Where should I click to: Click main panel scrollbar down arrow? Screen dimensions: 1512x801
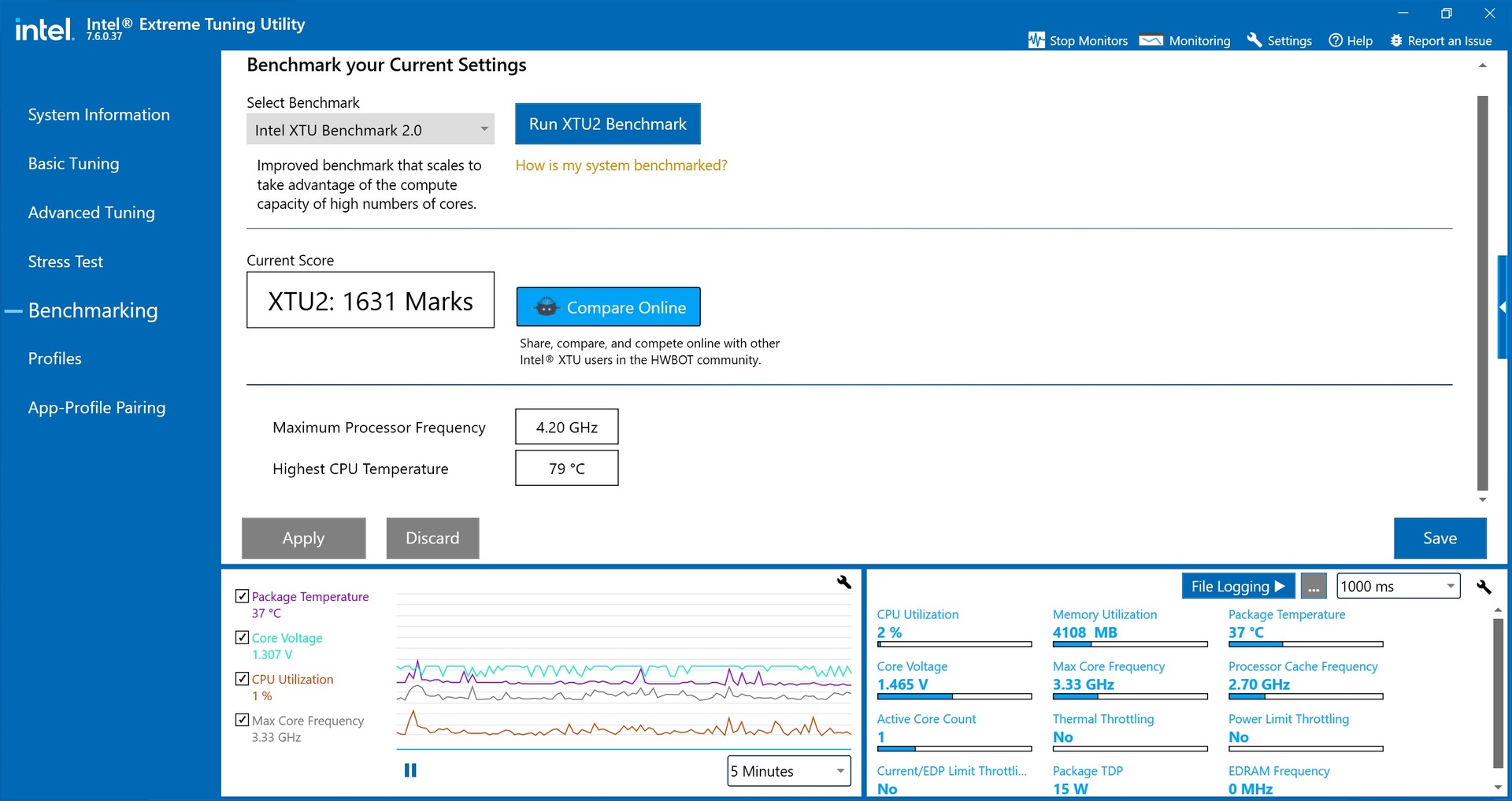(x=1482, y=500)
